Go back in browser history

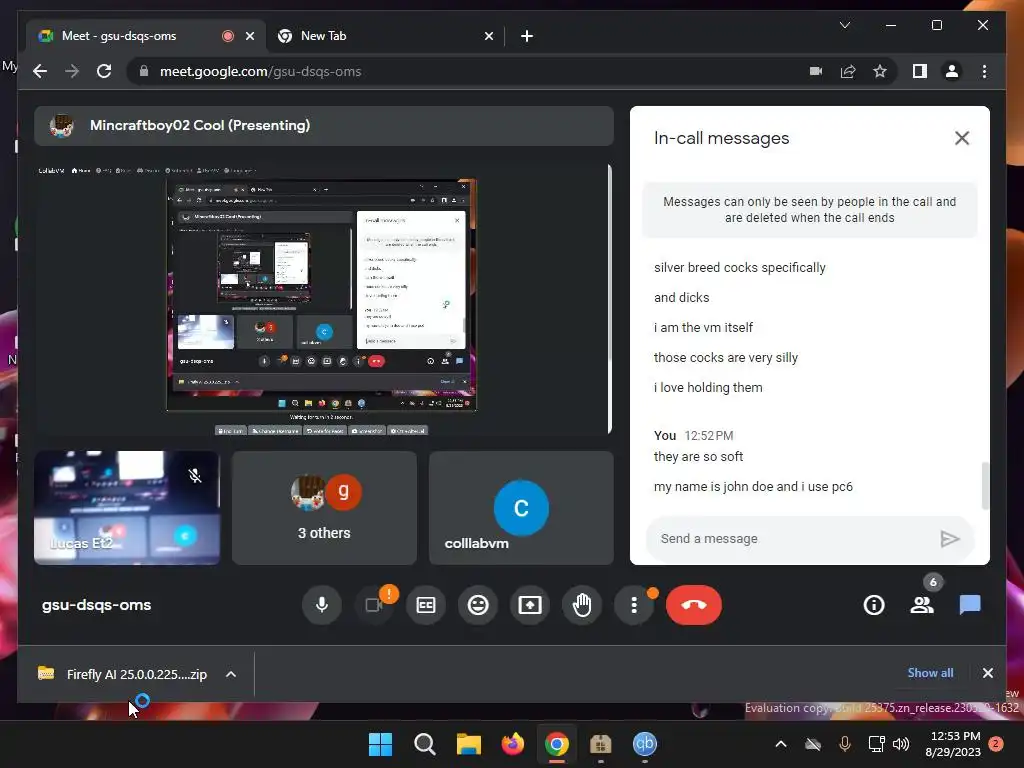pos(40,71)
